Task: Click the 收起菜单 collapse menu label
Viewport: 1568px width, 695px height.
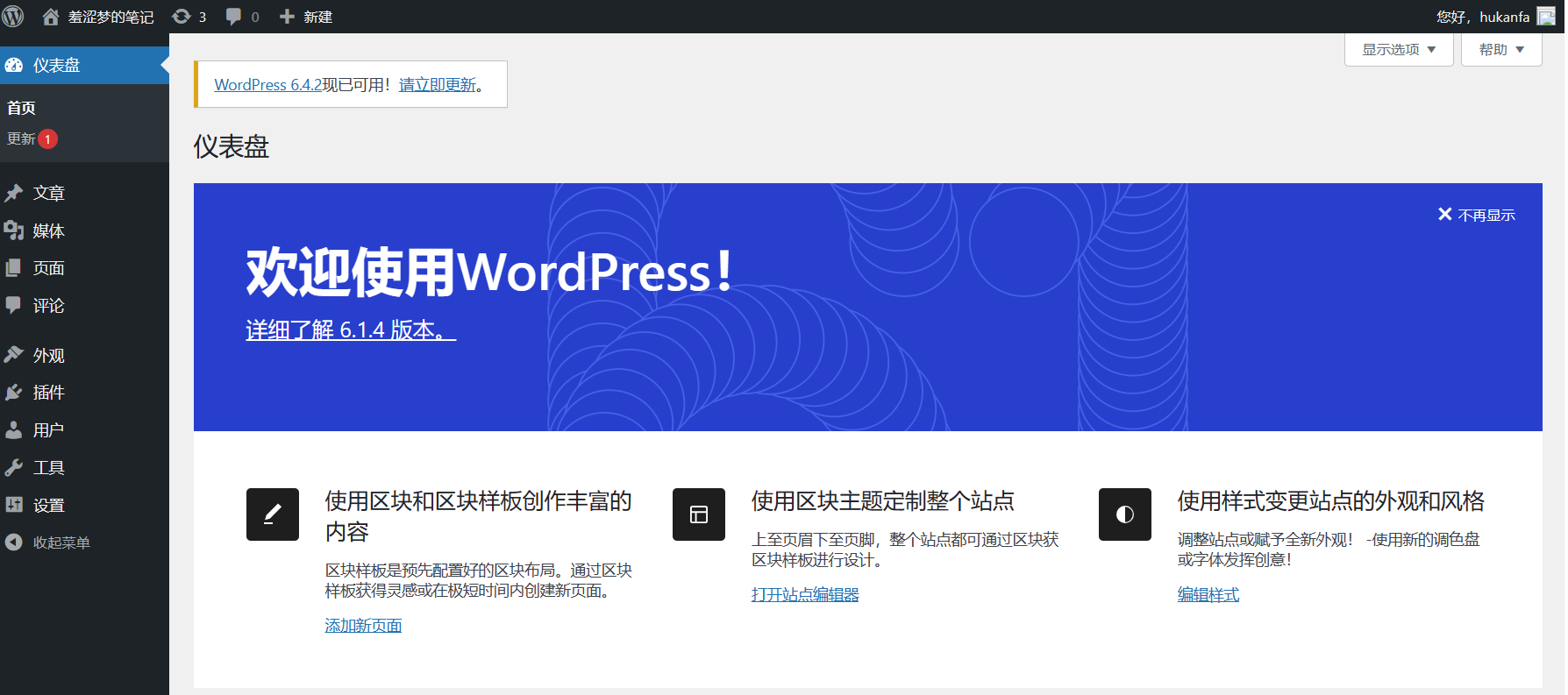Action: pyautogui.click(x=61, y=543)
